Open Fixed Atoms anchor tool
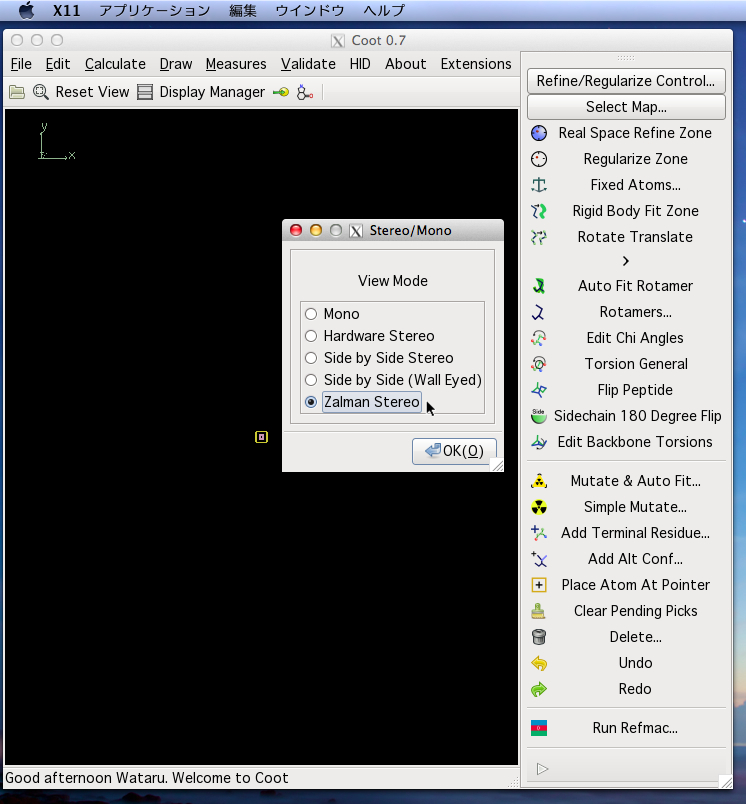The height and width of the screenshot is (804, 746). click(x=626, y=185)
